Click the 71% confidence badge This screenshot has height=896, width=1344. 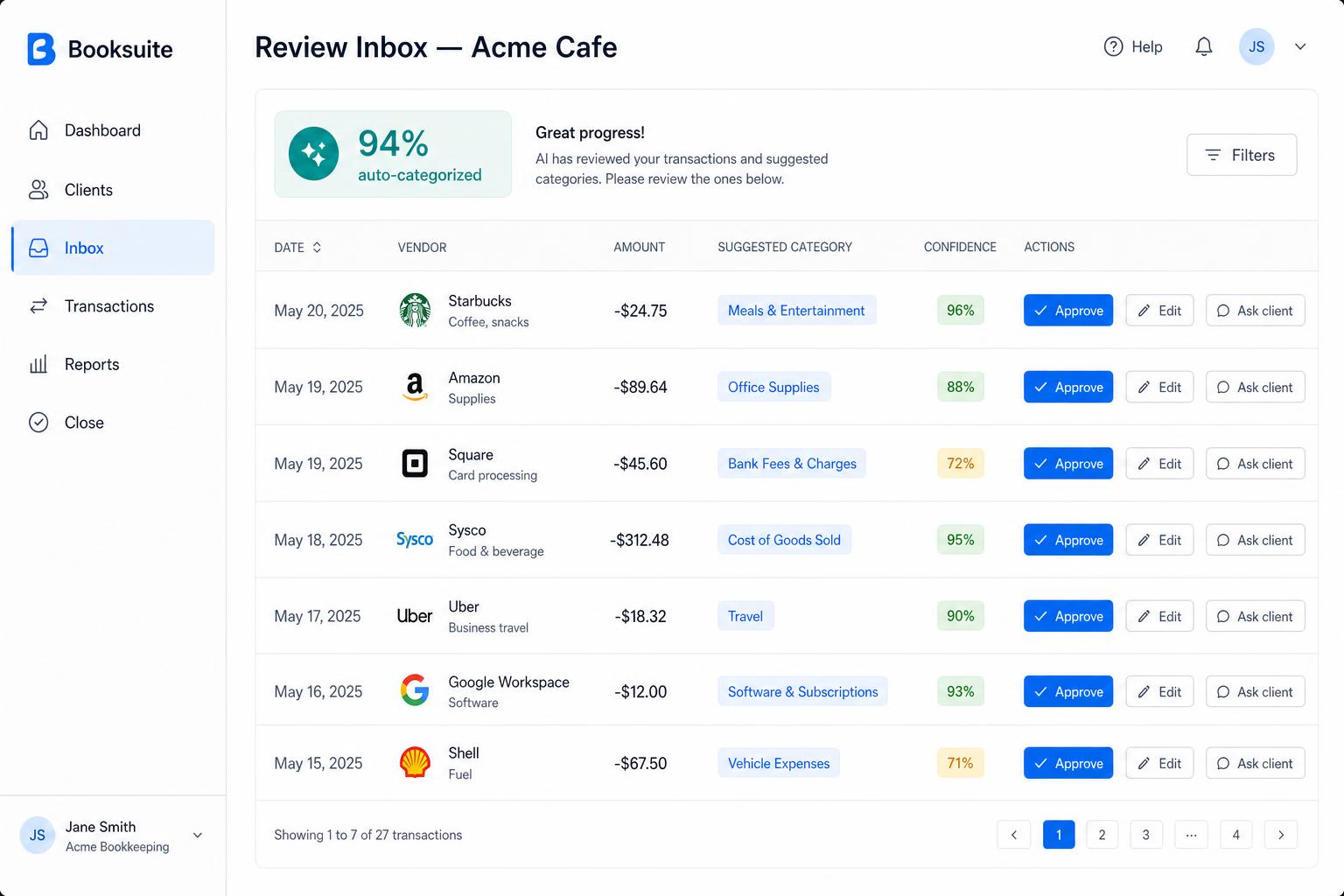(961, 763)
